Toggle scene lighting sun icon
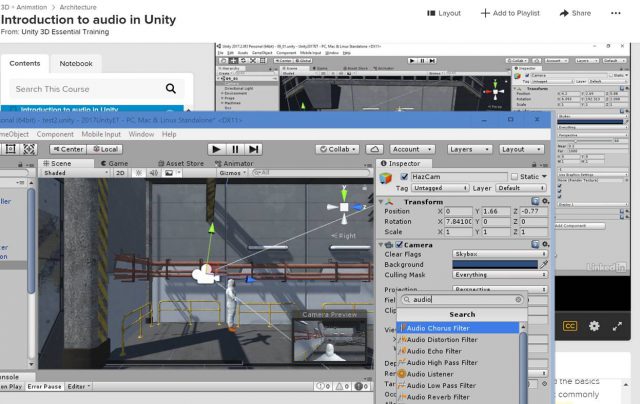640x404 pixels. coord(139,173)
